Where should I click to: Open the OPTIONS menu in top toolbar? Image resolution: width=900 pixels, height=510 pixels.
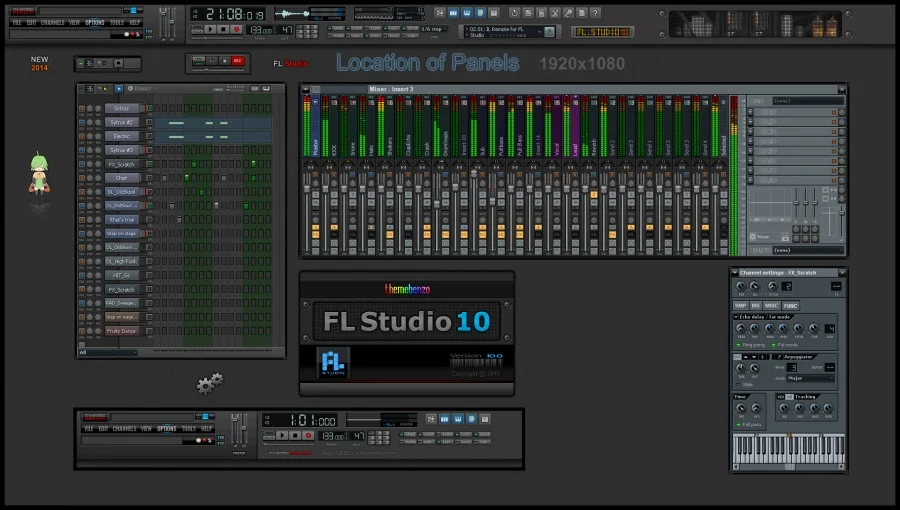(x=95, y=22)
